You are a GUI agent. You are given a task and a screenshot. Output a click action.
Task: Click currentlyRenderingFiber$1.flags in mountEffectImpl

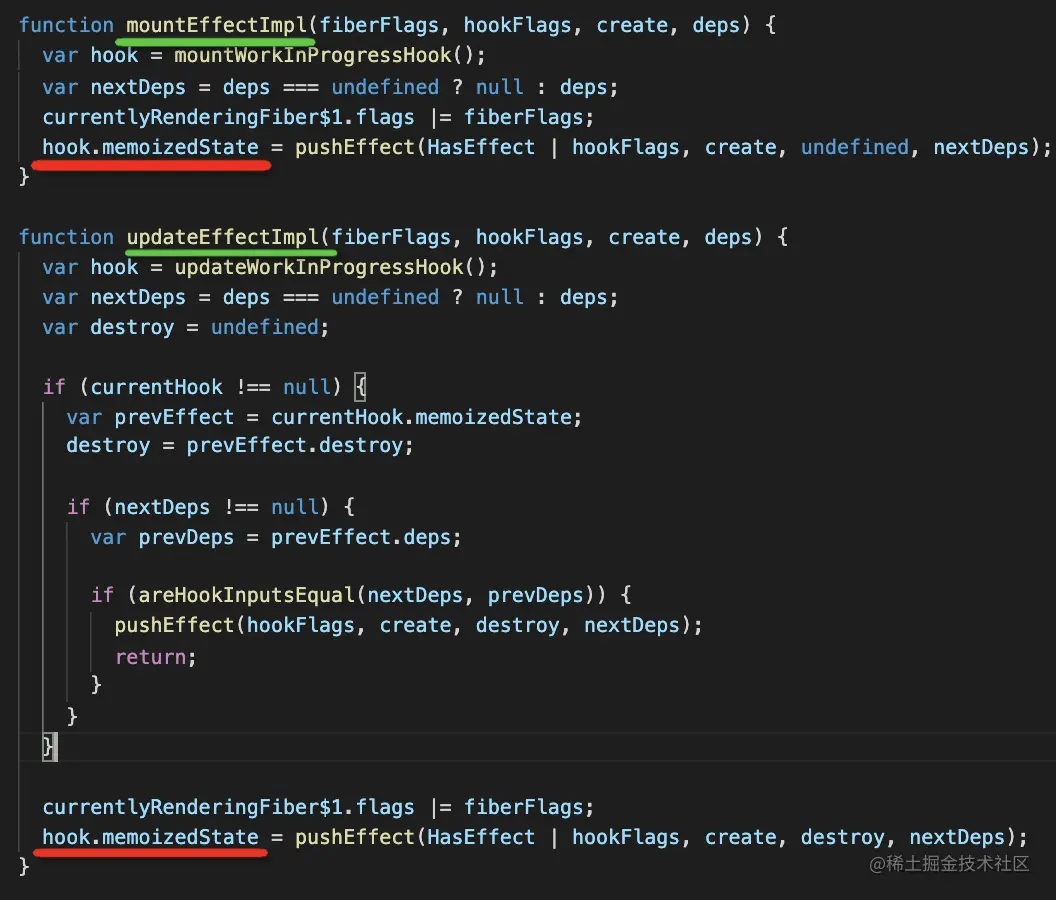(228, 117)
